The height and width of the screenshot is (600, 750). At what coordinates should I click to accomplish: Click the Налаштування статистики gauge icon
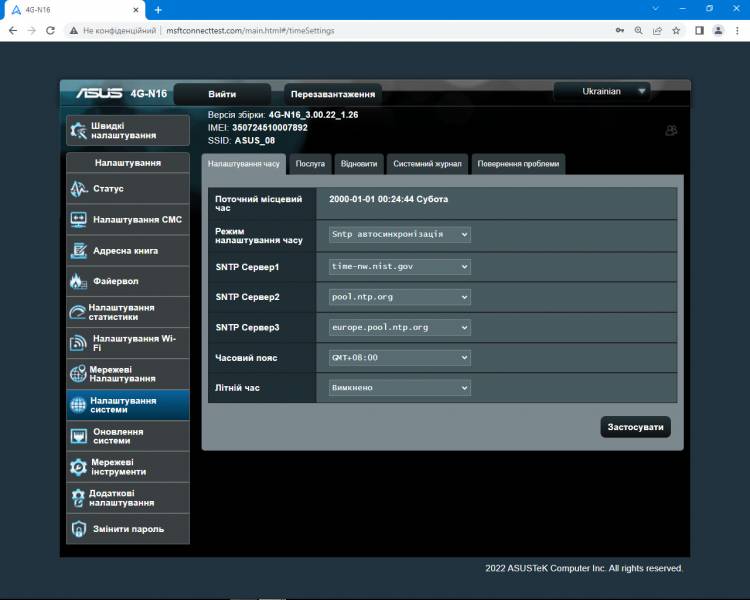(x=77, y=312)
